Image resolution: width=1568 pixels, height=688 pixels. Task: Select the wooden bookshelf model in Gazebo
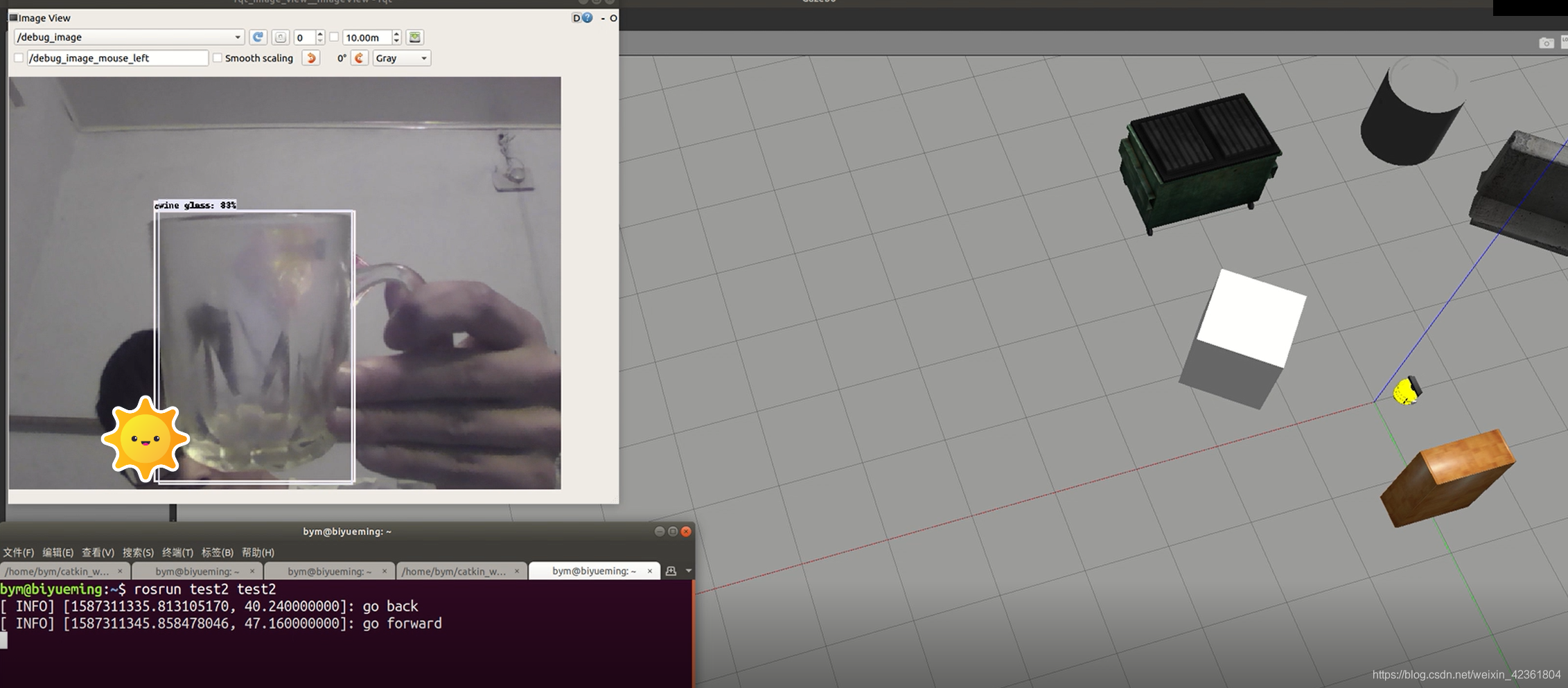click(x=1447, y=478)
